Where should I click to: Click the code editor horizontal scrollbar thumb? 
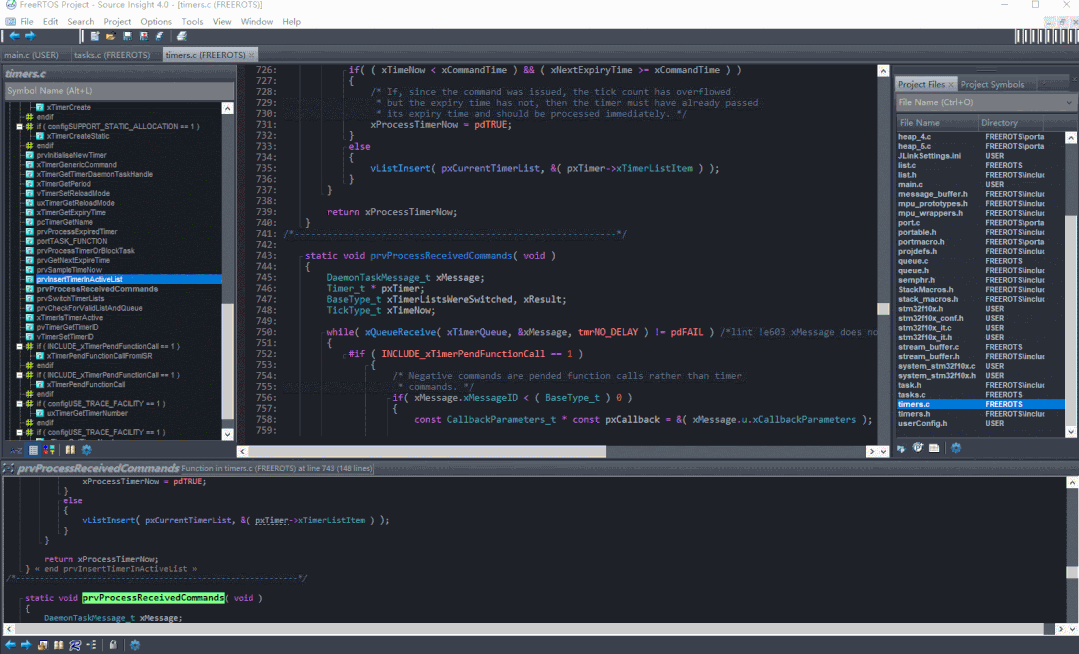point(425,452)
